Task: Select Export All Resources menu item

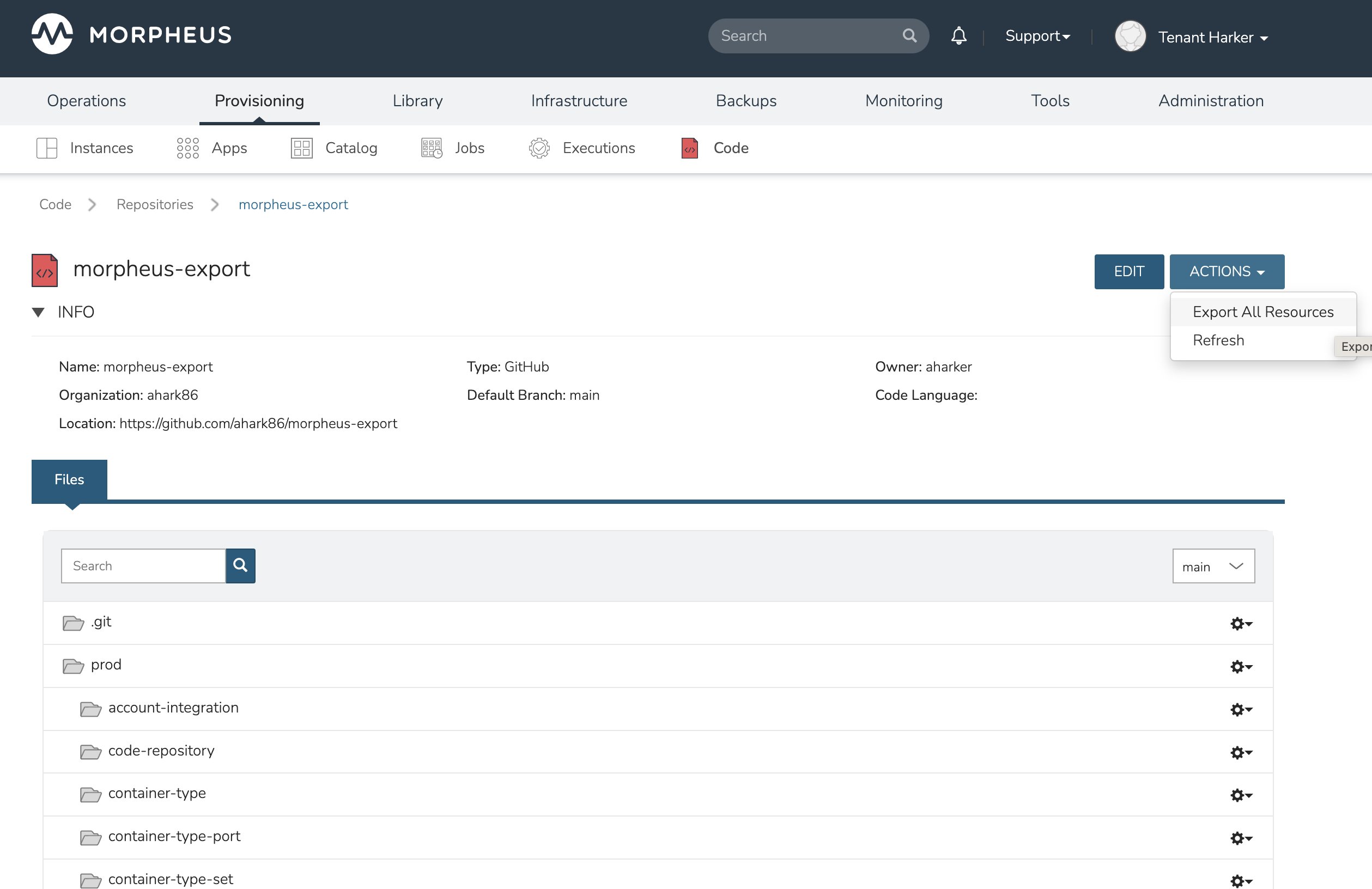Action: click(x=1262, y=312)
